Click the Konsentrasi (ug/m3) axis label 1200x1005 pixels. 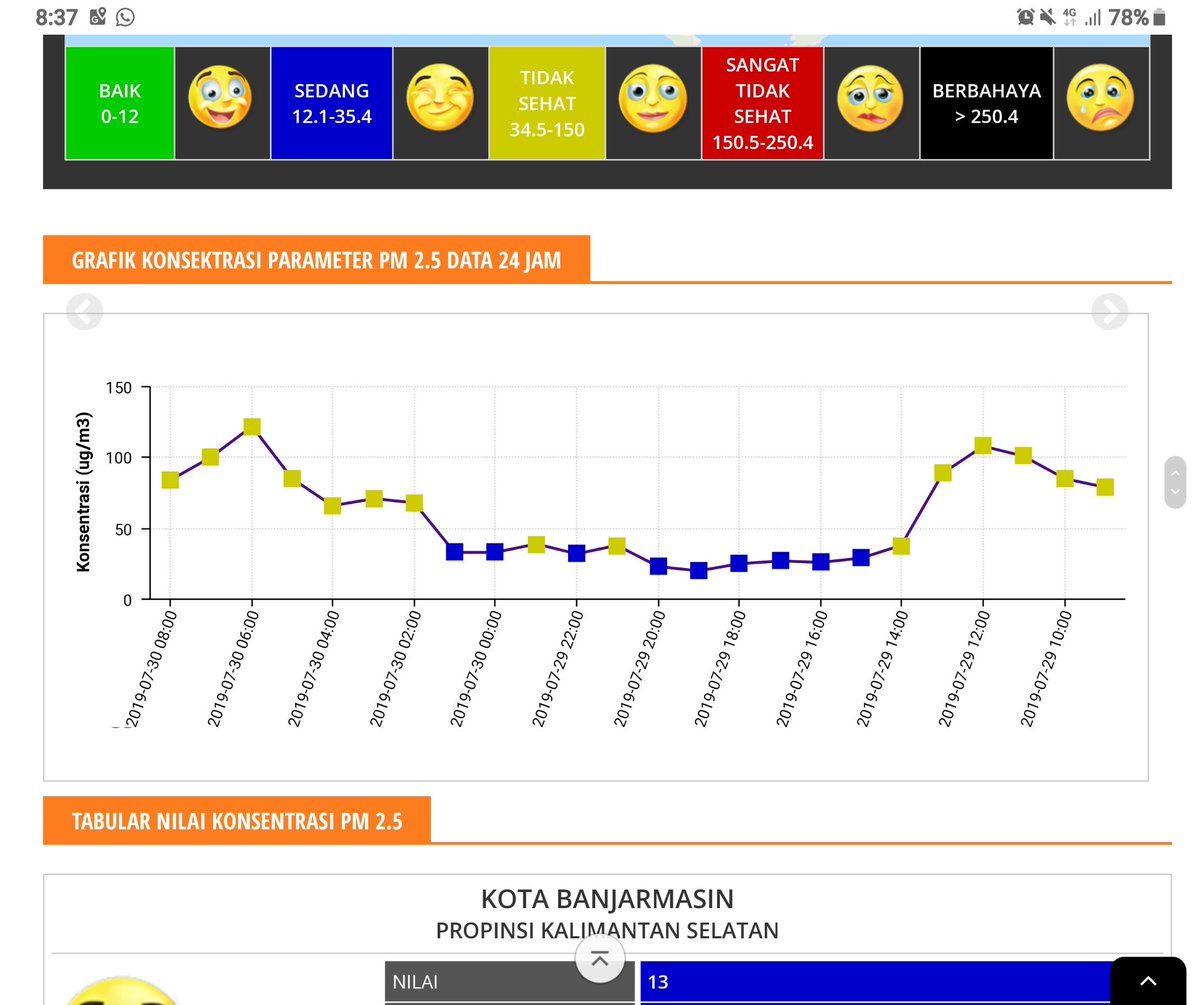click(x=84, y=491)
